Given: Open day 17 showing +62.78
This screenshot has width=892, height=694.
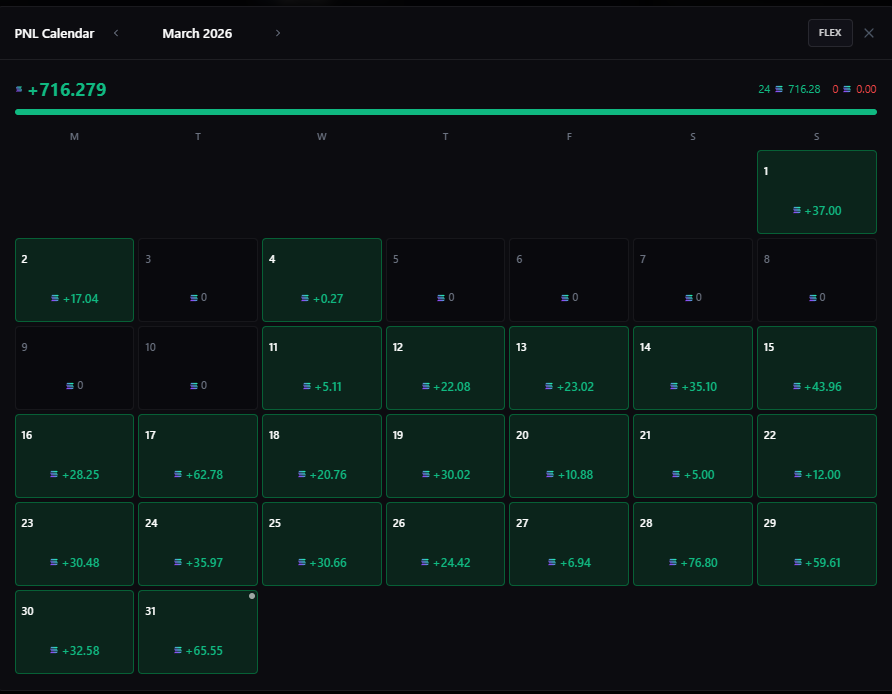Looking at the screenshot, I should (198, 456).
